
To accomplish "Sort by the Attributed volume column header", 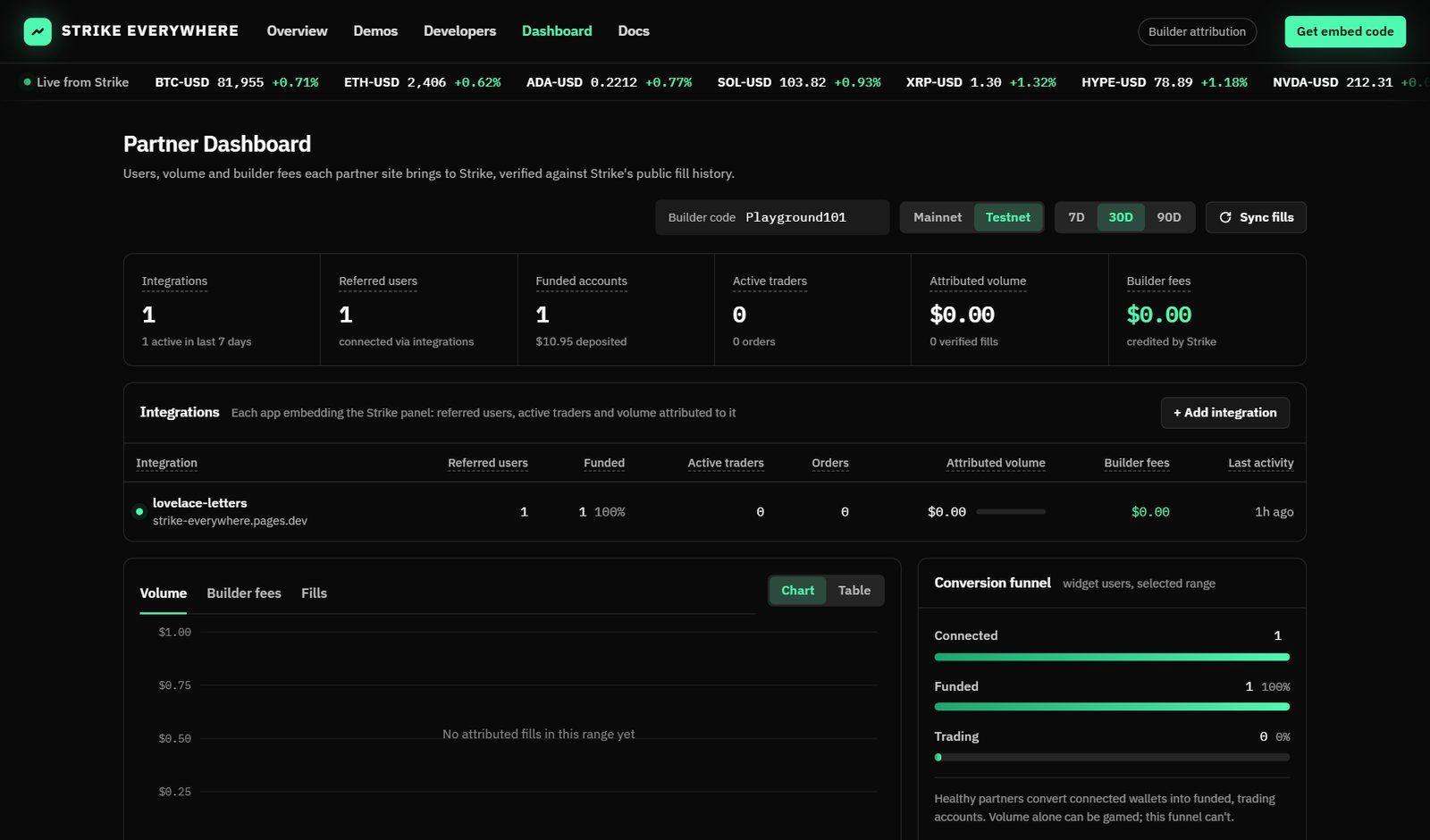I will point(996,463).
